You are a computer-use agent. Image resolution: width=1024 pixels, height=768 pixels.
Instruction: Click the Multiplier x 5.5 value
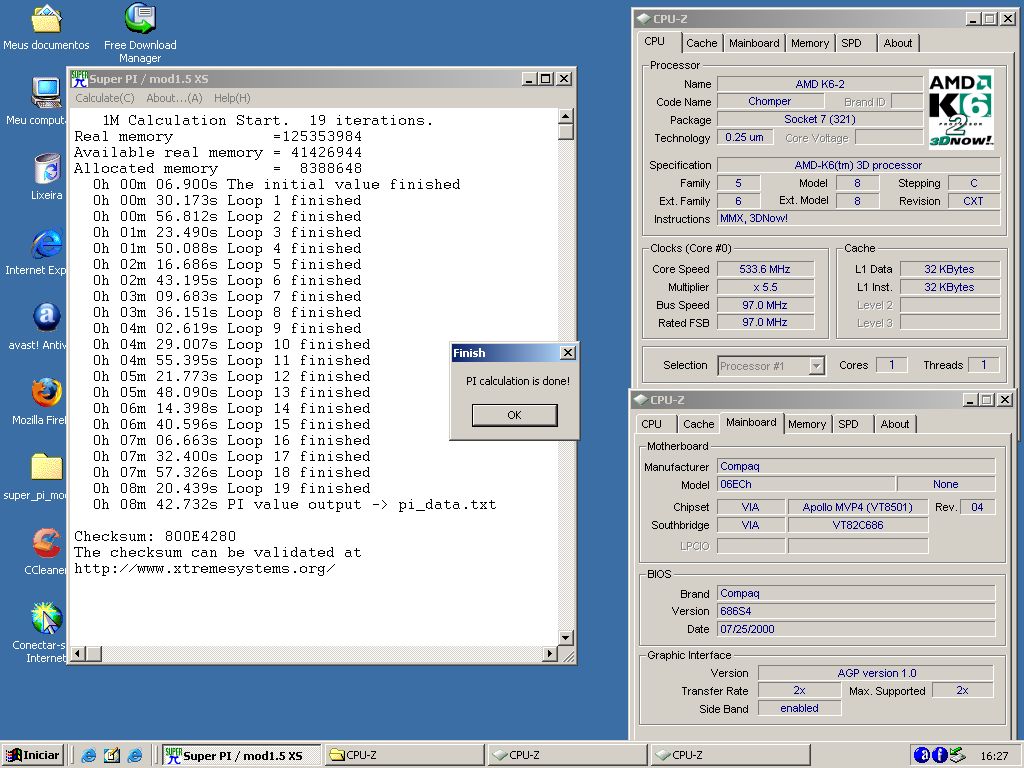click(765, 287)
